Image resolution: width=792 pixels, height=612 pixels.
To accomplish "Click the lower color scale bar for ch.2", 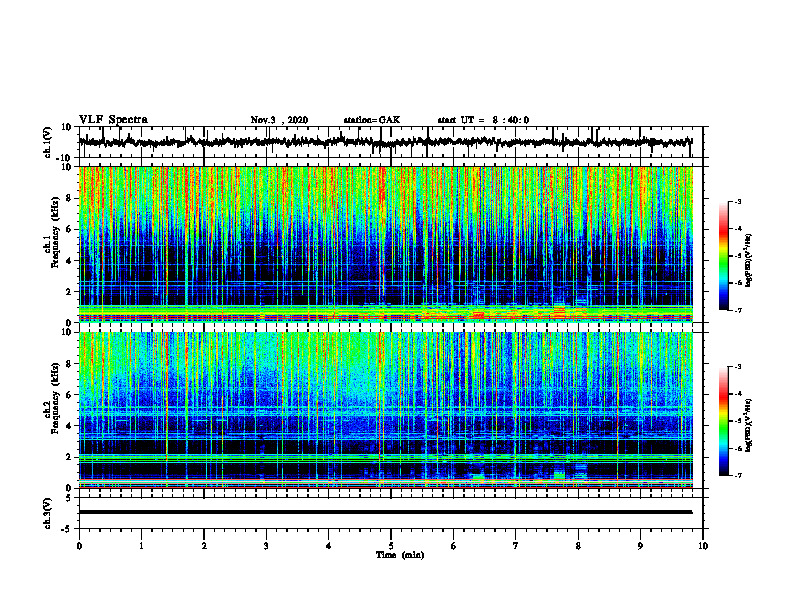I will [x=723, y=421].
